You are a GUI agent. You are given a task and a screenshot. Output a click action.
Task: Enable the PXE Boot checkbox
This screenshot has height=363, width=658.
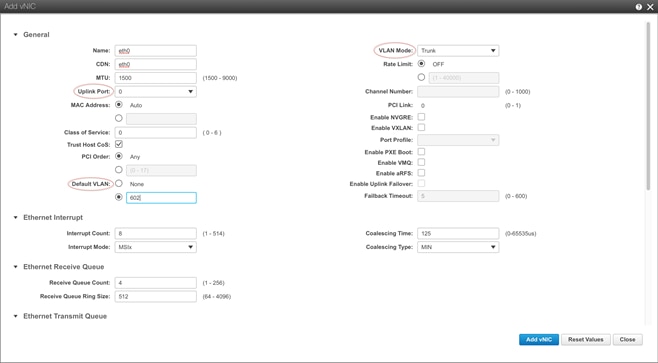tap(421, 151)
